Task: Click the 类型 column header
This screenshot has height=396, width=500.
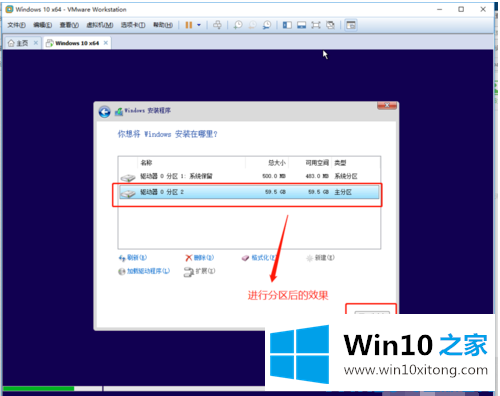Action: tap(340, 163)
